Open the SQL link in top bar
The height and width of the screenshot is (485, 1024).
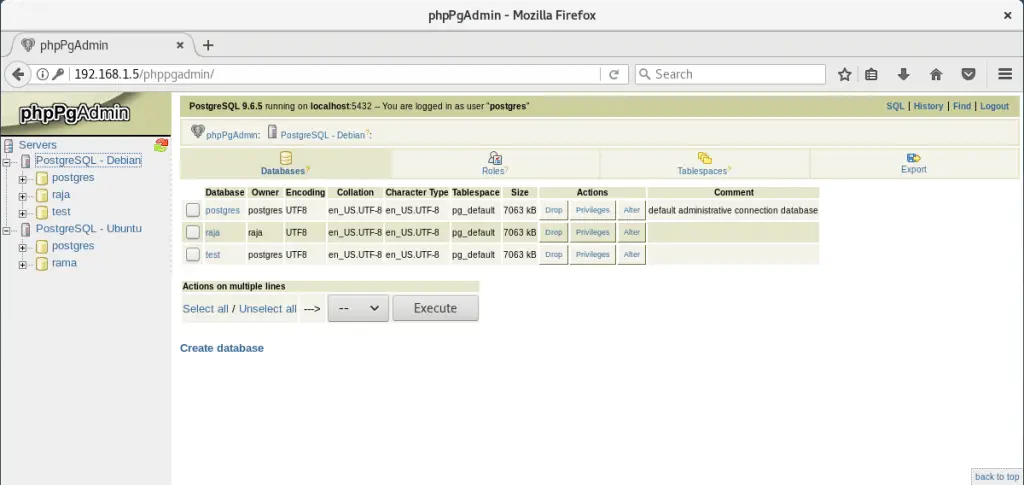pyautogui.click(x=895, y=106)
